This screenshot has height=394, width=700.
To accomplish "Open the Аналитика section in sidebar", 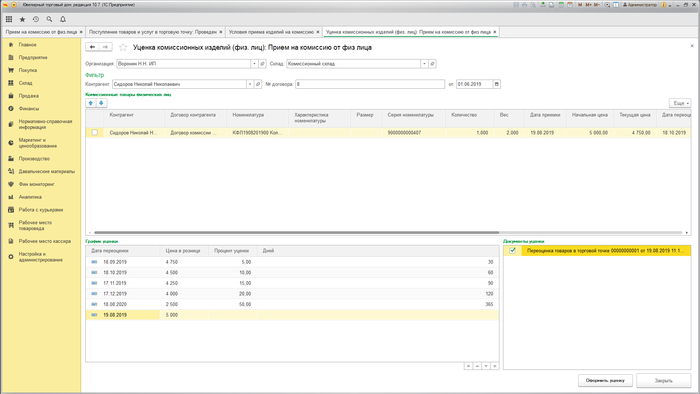I will [30, 197].
